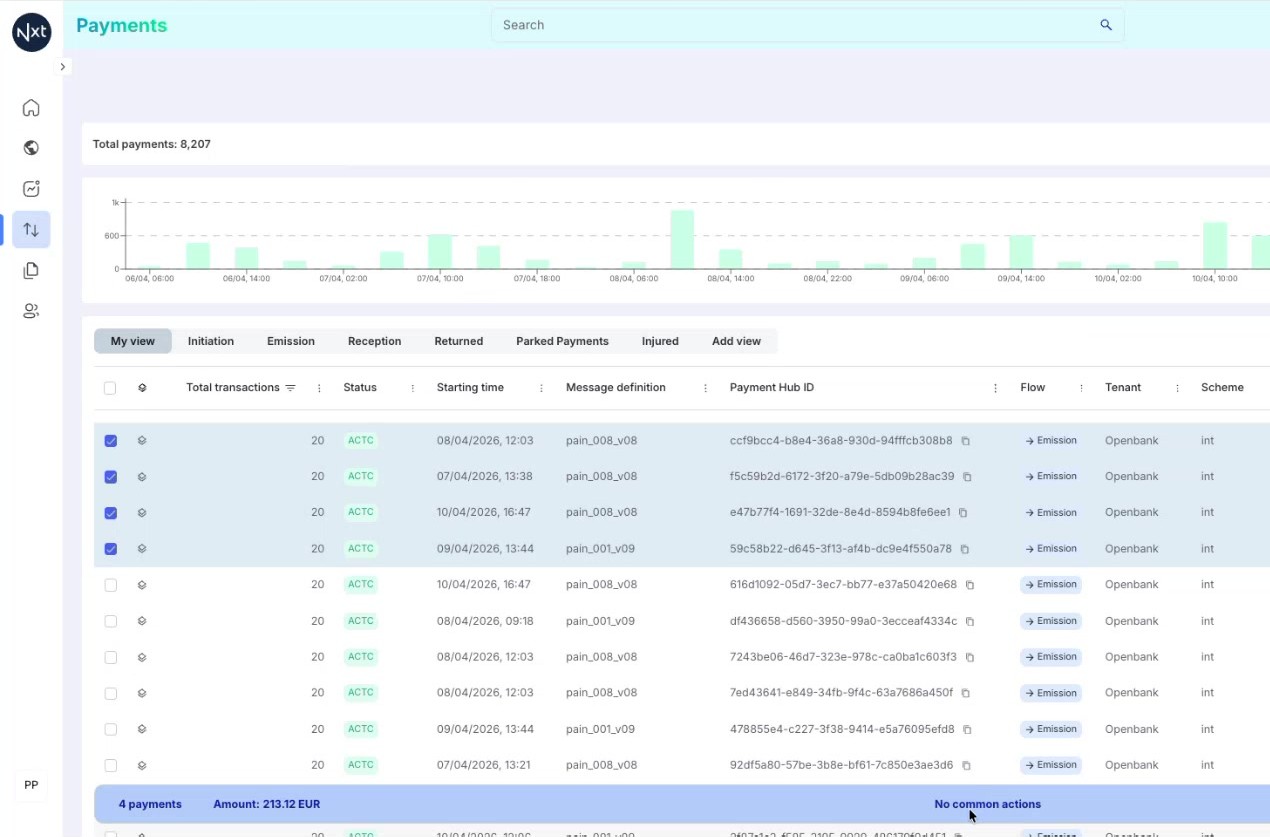Open Flow column options menu
Screen dimensions: 1270x837
pos(1081,388)
